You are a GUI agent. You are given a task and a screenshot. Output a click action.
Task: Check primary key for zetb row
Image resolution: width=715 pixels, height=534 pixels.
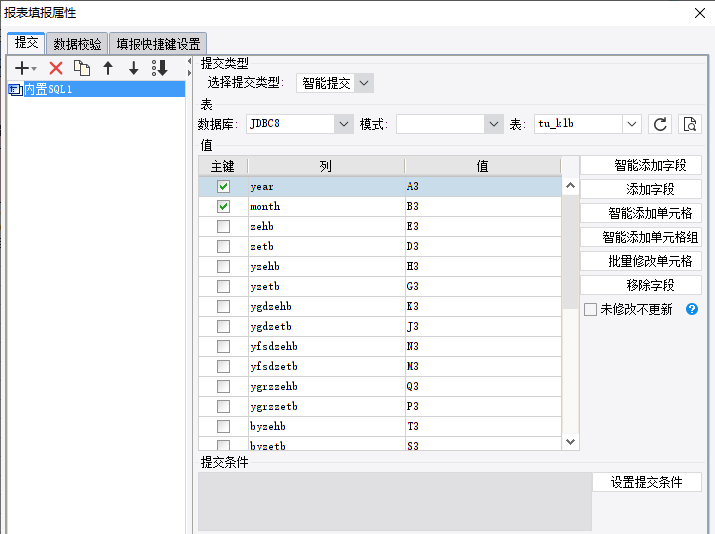click(223, 247)
